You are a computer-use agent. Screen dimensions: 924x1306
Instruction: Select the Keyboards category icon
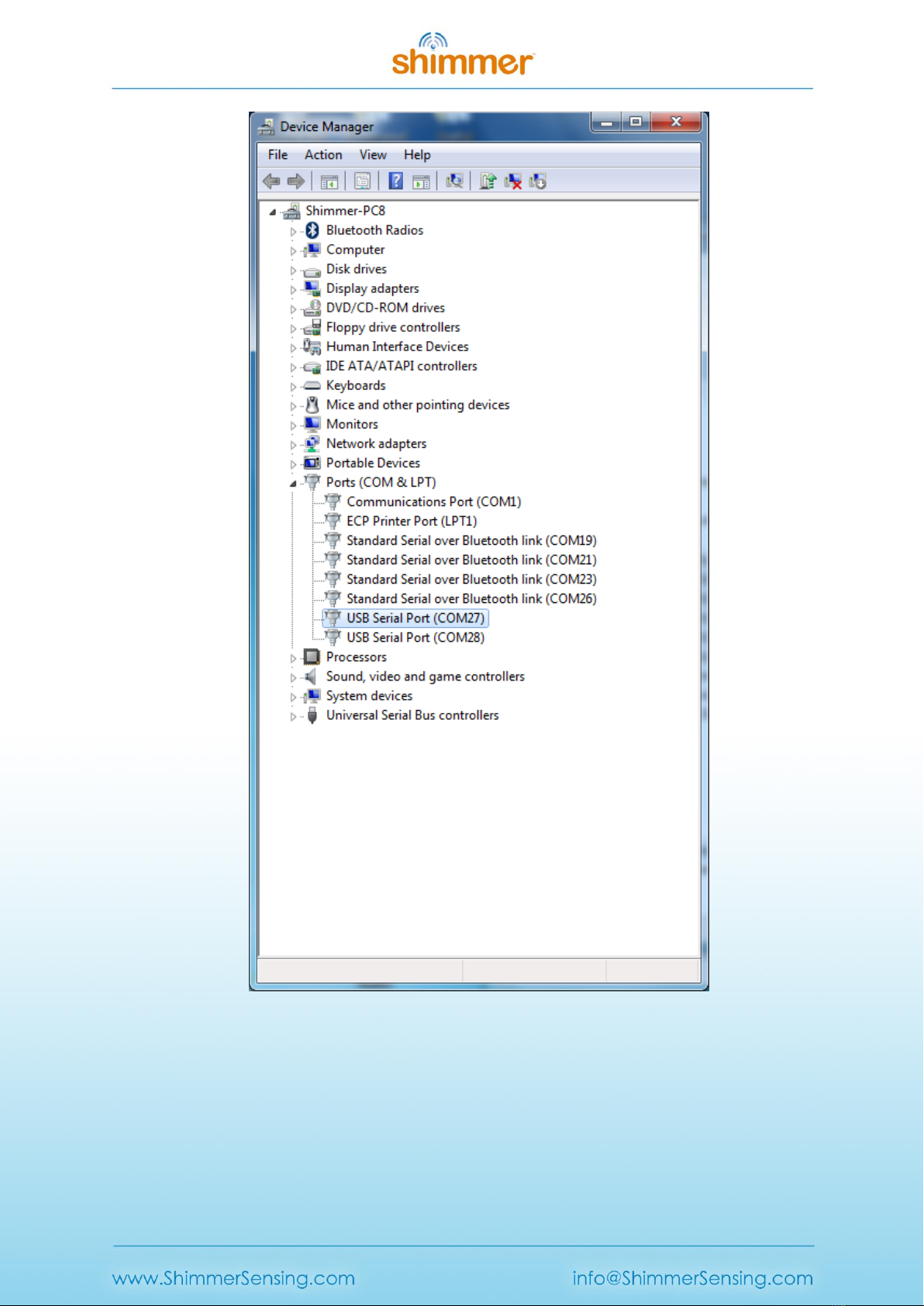point(312,385)
